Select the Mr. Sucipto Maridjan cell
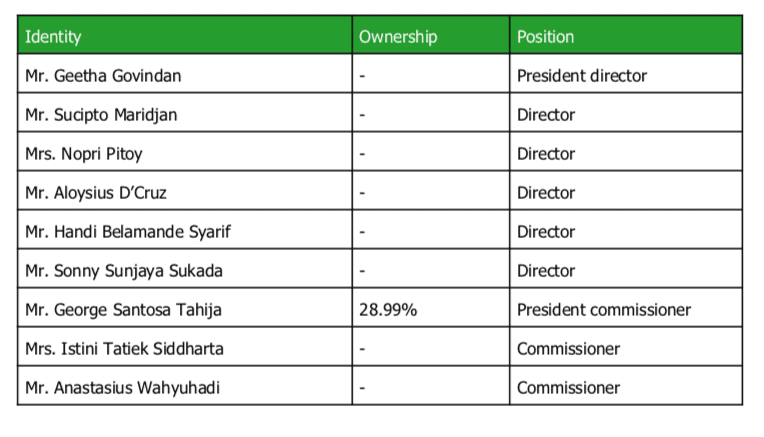The image size is (764, 437). pyautogui.click(x=185, y=113)
